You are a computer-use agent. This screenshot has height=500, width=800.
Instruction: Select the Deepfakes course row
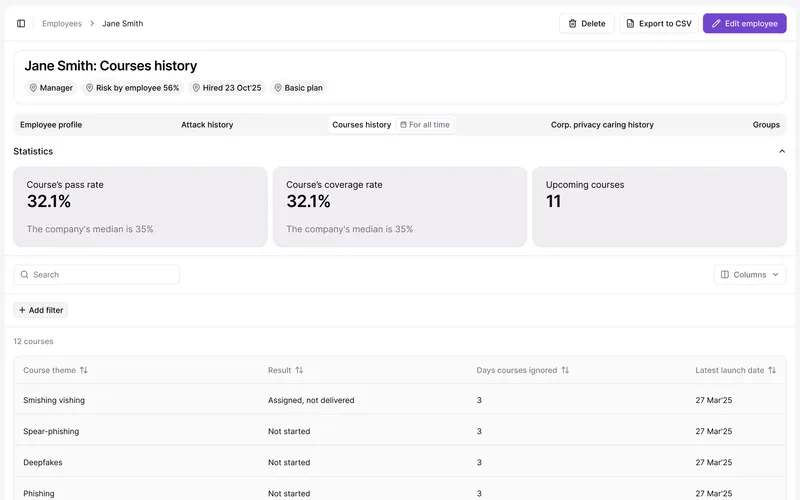400,462
